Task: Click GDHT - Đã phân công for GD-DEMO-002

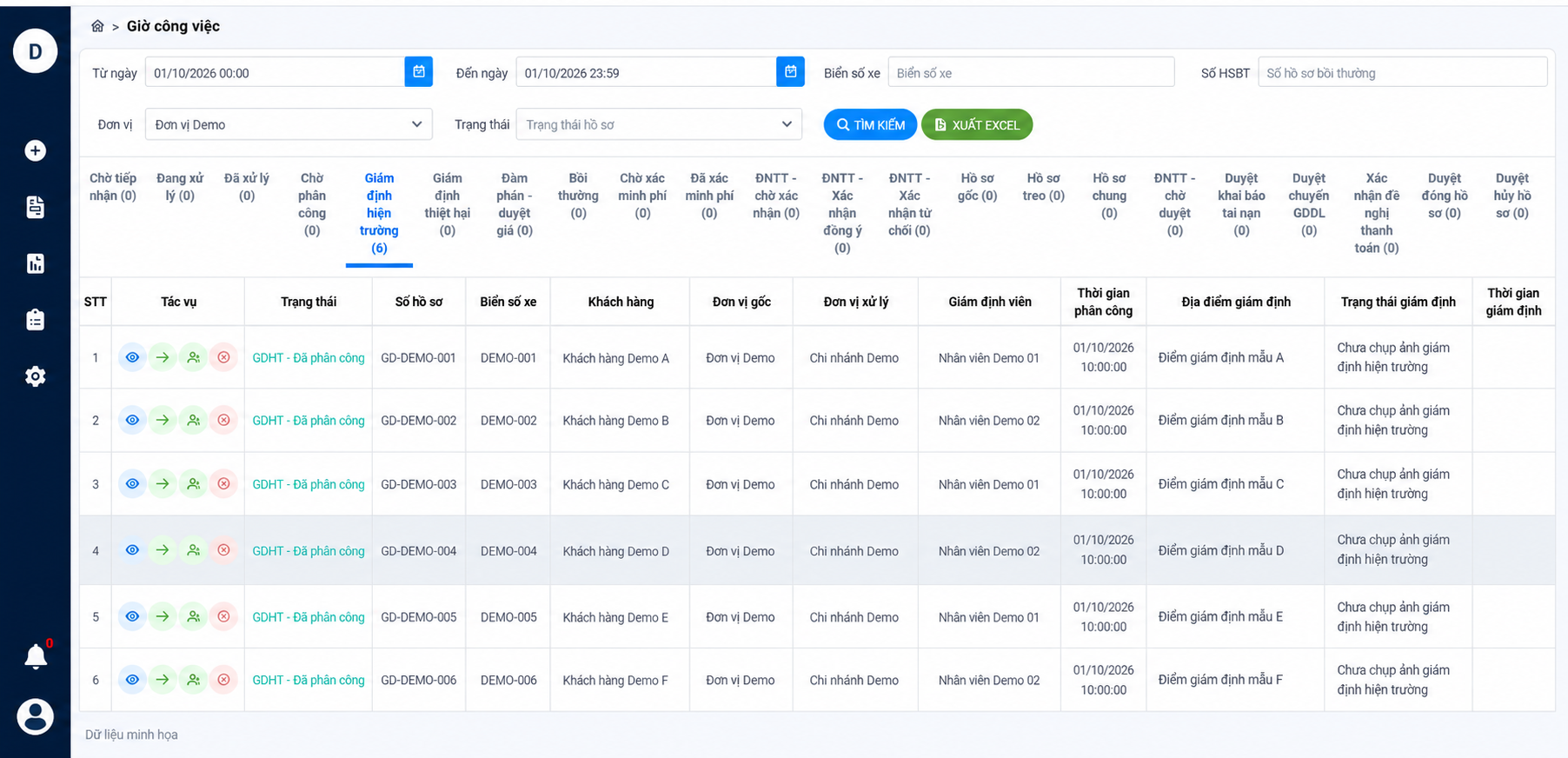Action: coord(309,420)
